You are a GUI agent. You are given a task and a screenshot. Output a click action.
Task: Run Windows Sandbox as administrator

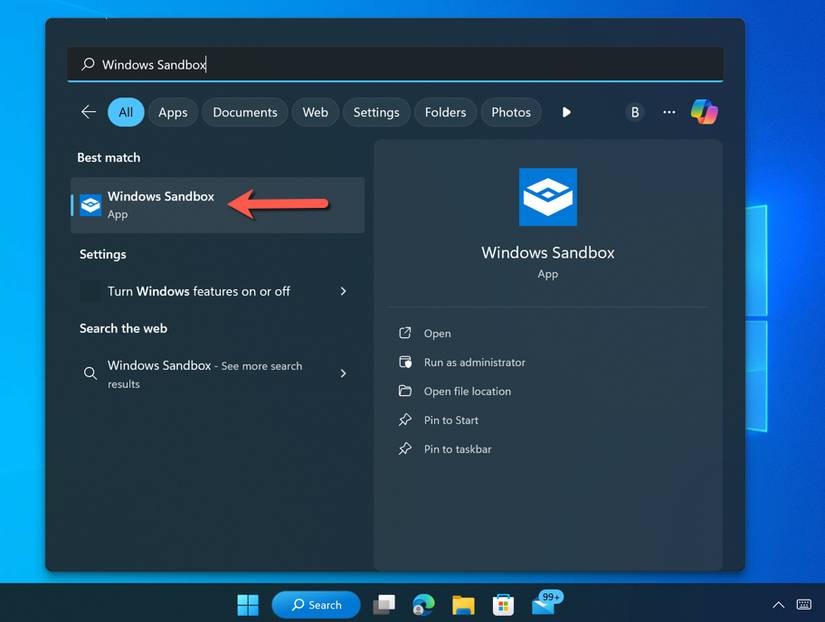(x=474, y=362)
